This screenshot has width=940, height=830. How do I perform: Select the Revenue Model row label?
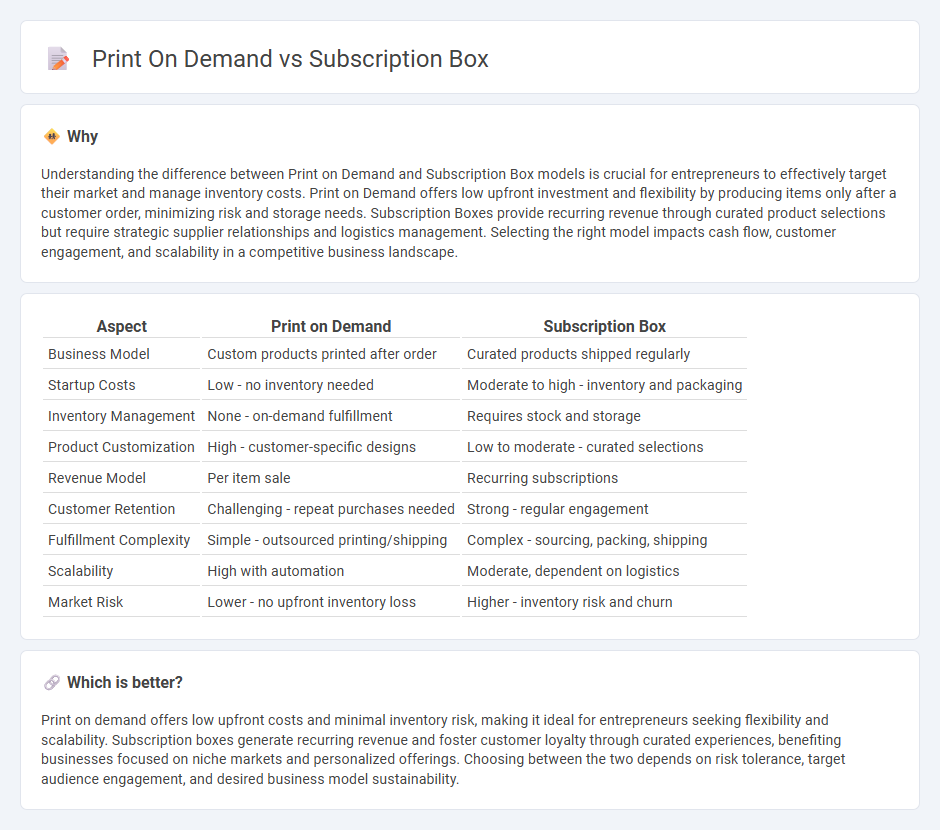coord(97,478)
